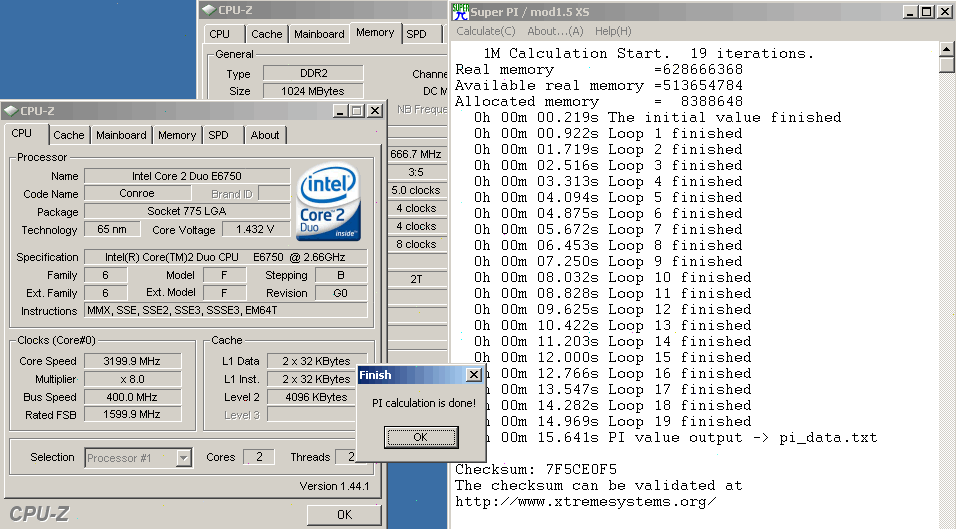Click the Super PI scrollbar up arrow

click(947, 49)
